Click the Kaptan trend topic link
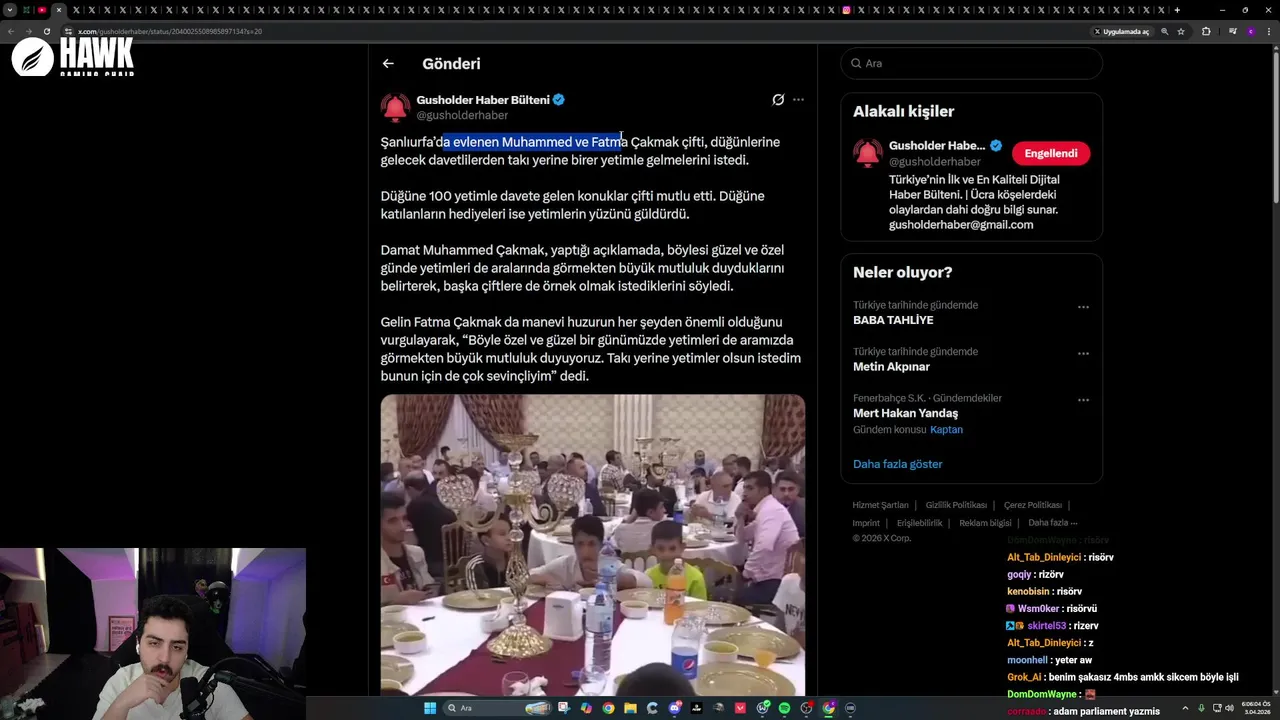 pos(946,430)
